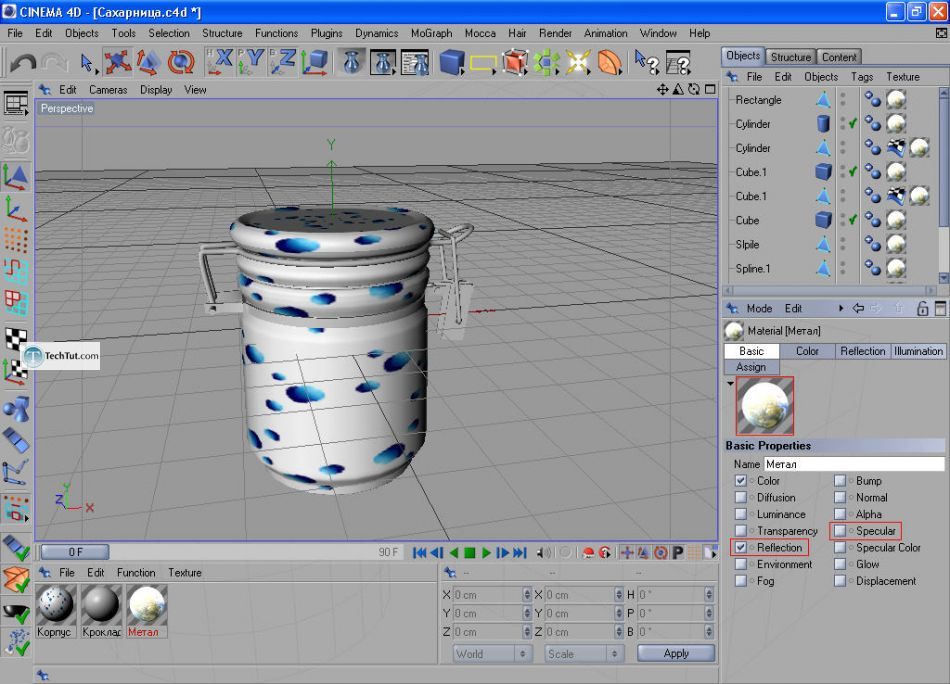Toggle the X-axis lock icon
Image resolution: width=950 pixels, height=684 pixels.
[x=219, y=63]
